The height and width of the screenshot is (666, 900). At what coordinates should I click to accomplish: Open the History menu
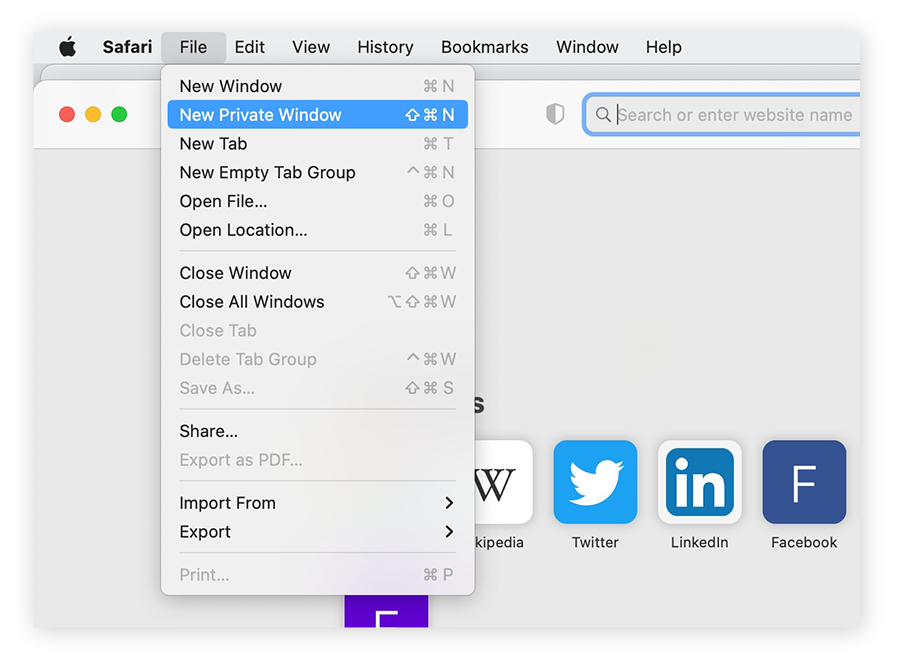click(x=385, y=46)
